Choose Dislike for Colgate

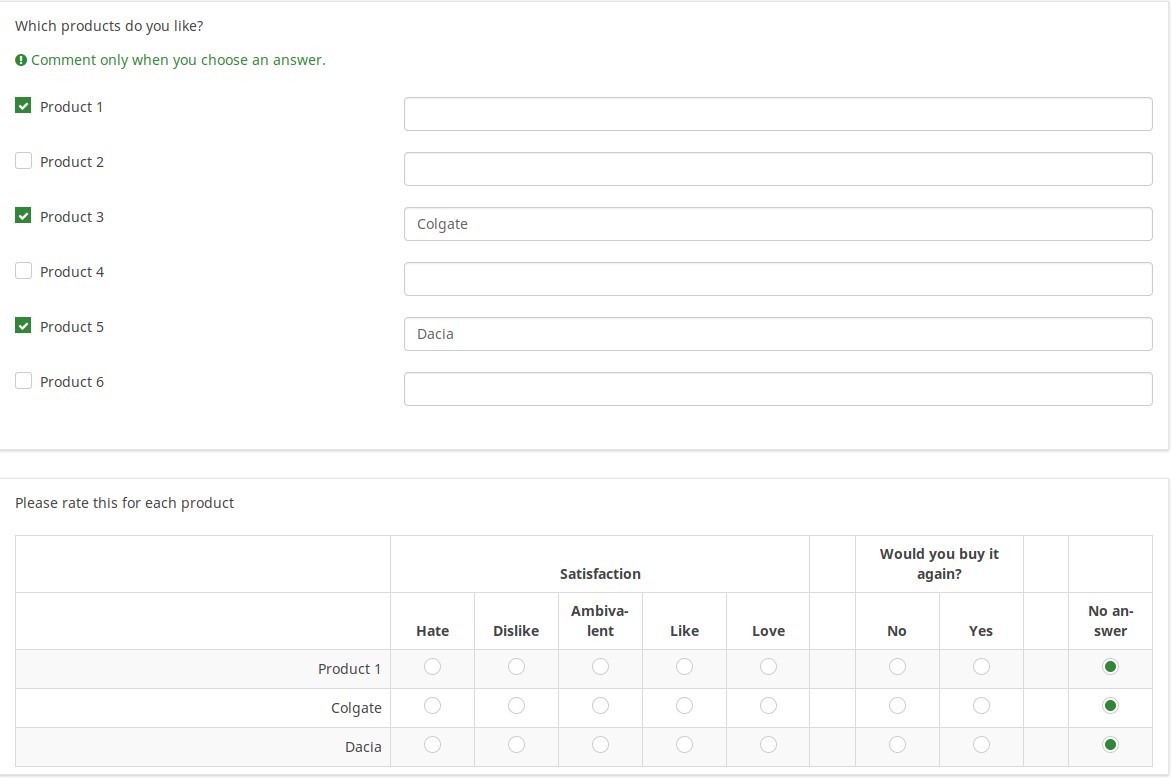(x=516, y=706)
